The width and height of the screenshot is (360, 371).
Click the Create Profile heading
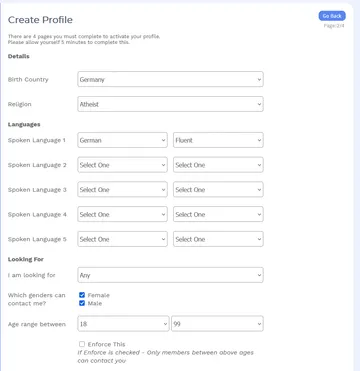(x=40, y=20)
